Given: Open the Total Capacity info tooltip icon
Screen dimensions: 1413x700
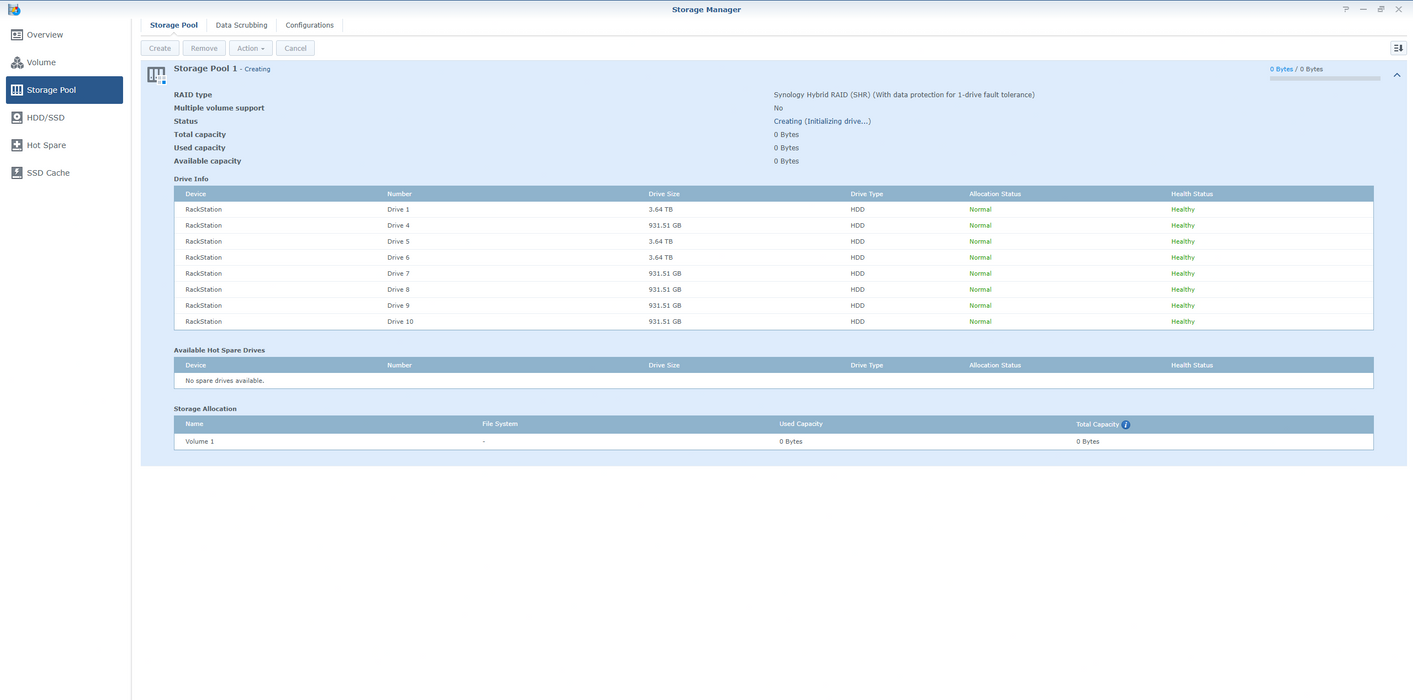Looking at the screenshot, I should pyautogui.click(x=1126, y=424).
